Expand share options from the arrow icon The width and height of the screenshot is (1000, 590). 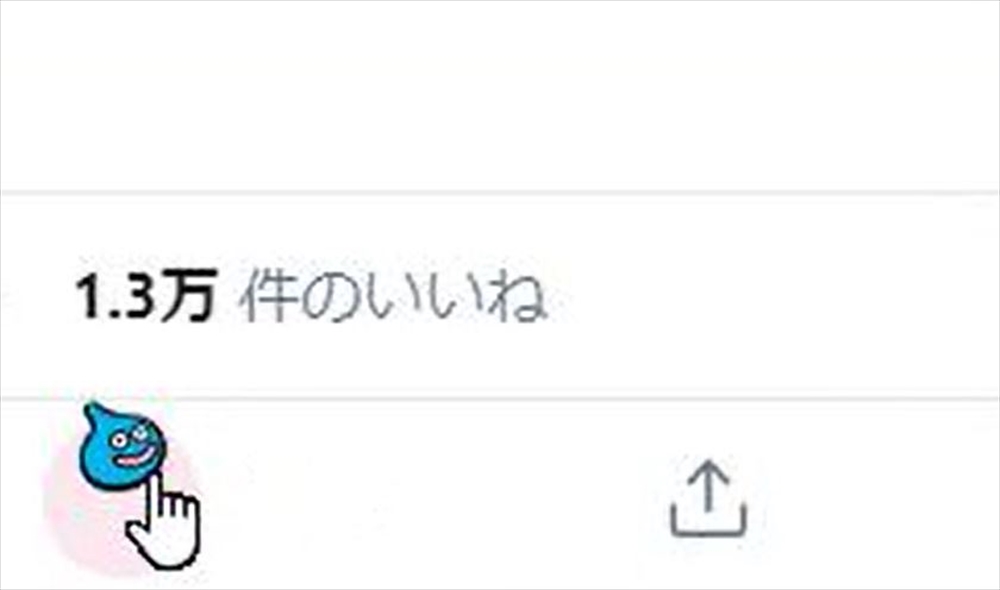tap(708, 499)
